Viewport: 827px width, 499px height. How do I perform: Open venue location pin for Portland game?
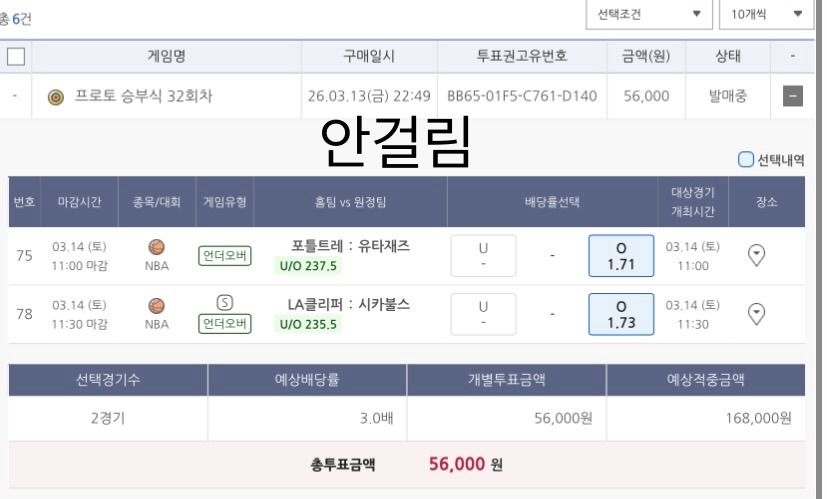[757, 256]
